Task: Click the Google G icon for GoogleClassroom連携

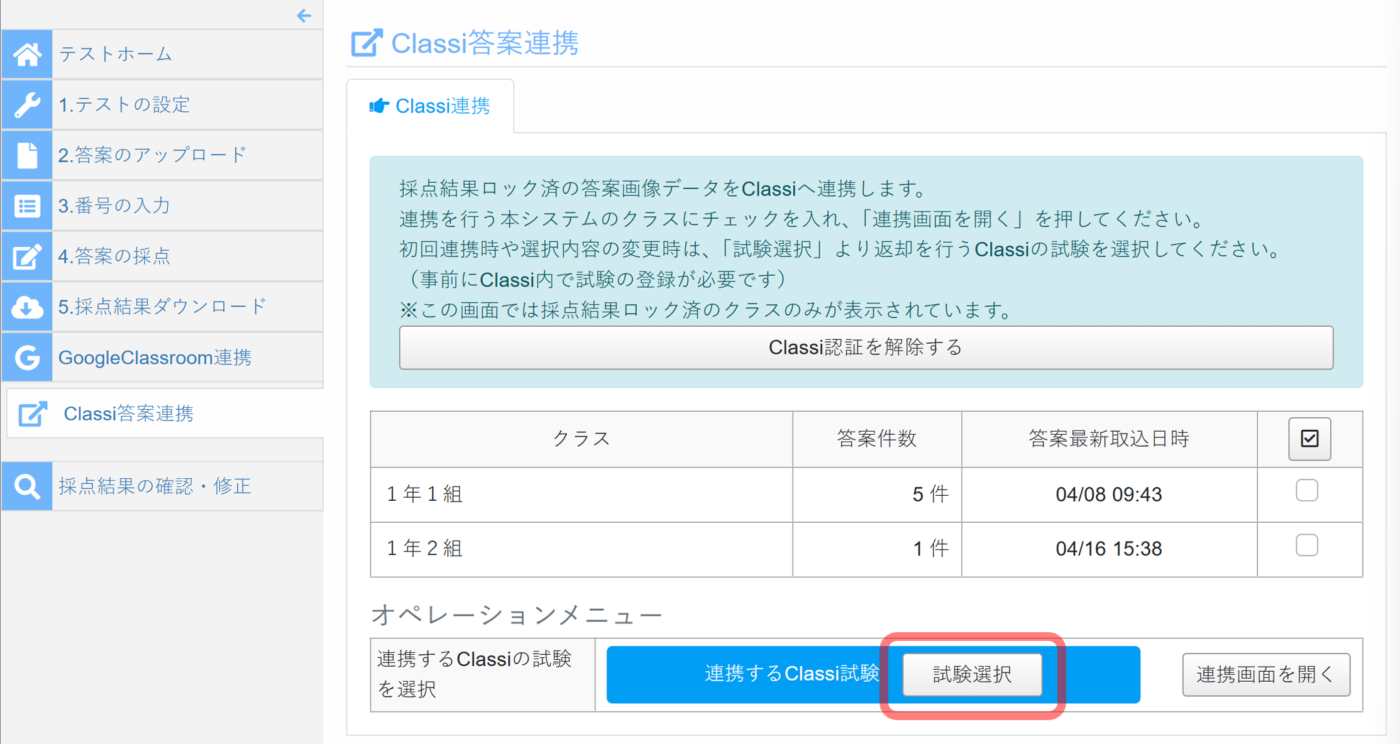Action: (27, 357)
